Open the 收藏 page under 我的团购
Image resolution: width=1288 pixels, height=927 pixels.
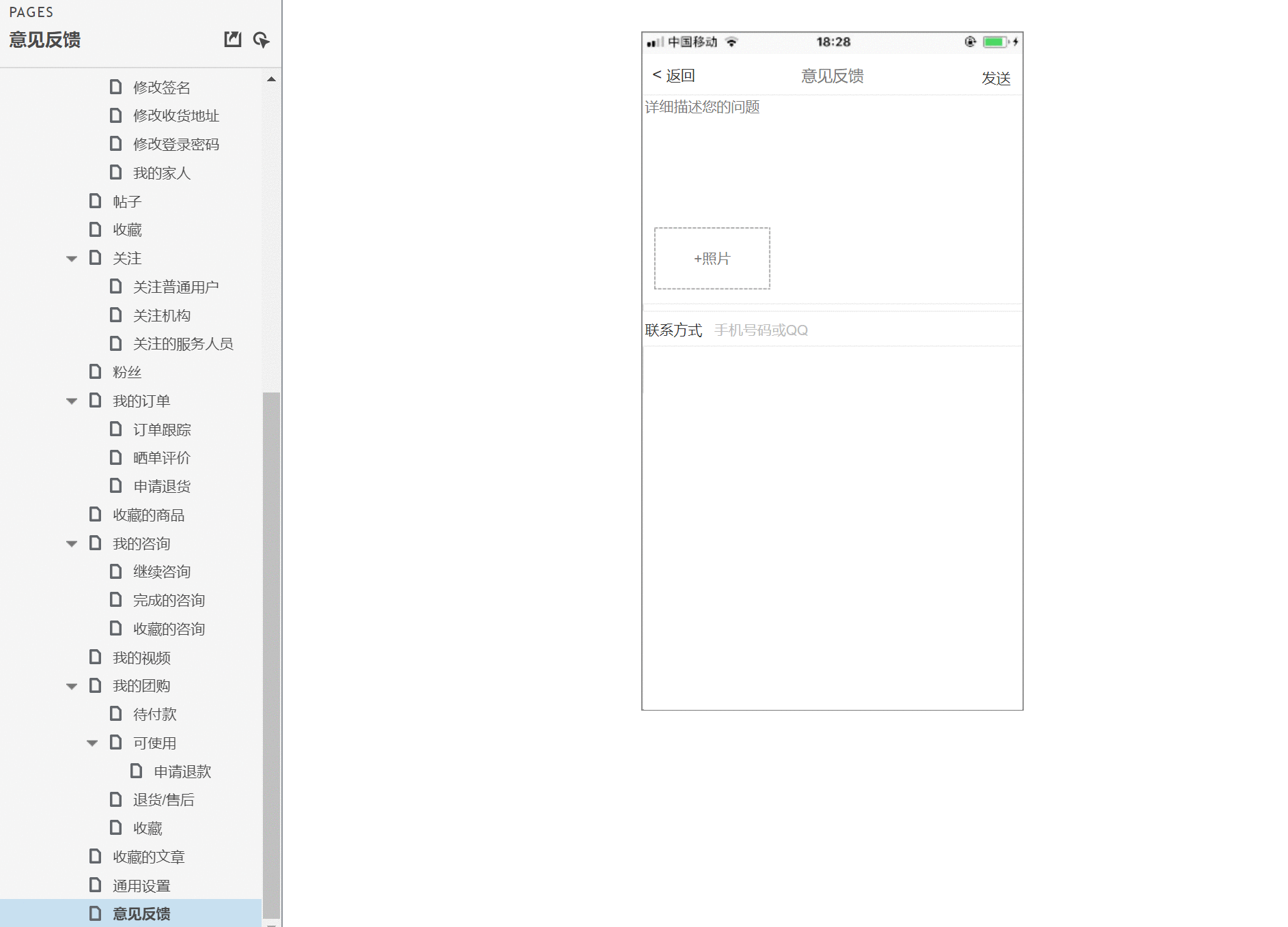148,828
